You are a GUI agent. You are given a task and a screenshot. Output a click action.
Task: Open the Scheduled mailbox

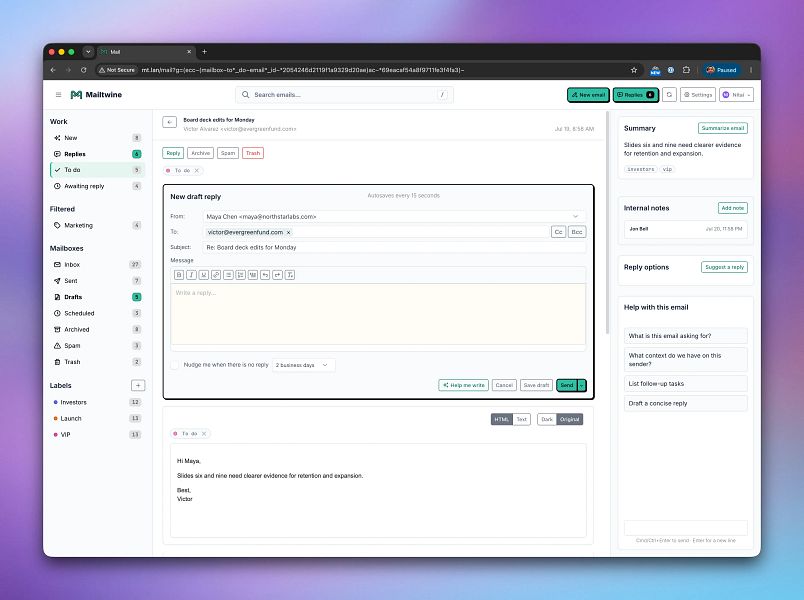click(x=97, y=313)
